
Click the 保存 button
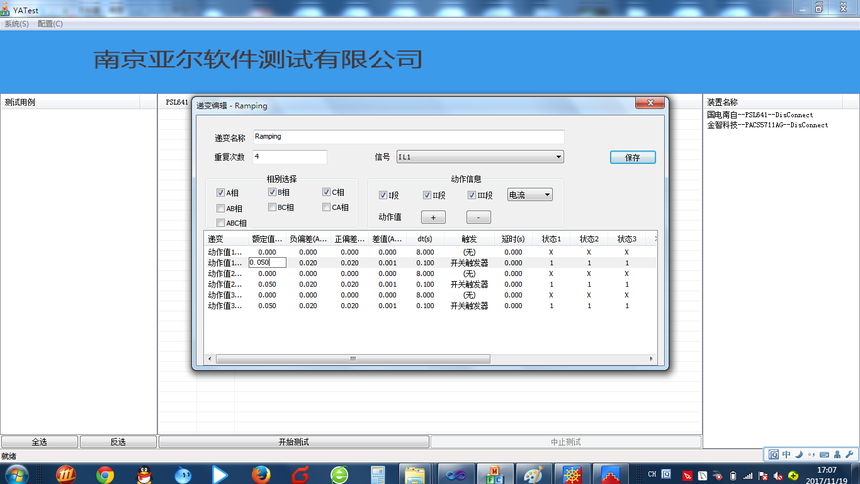point(632,157)
